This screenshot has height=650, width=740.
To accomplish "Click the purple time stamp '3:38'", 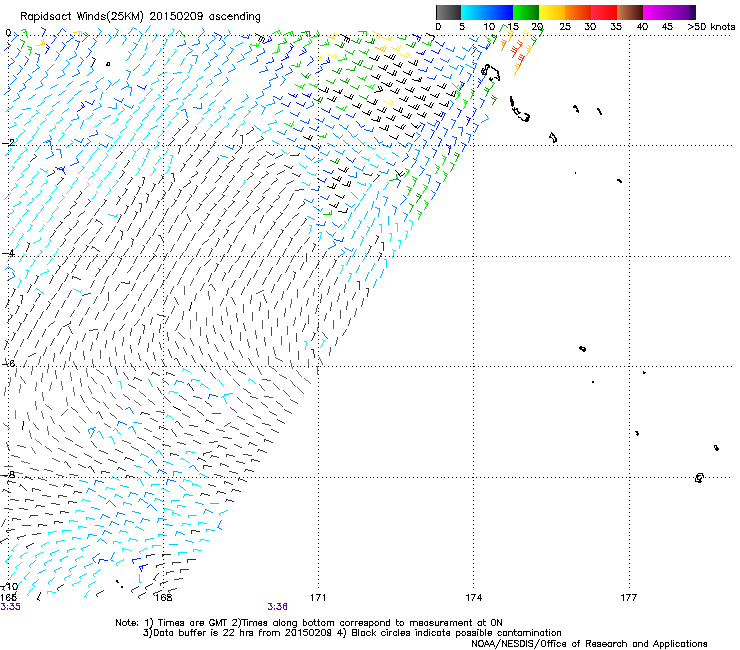I will [x=278, y=607].
